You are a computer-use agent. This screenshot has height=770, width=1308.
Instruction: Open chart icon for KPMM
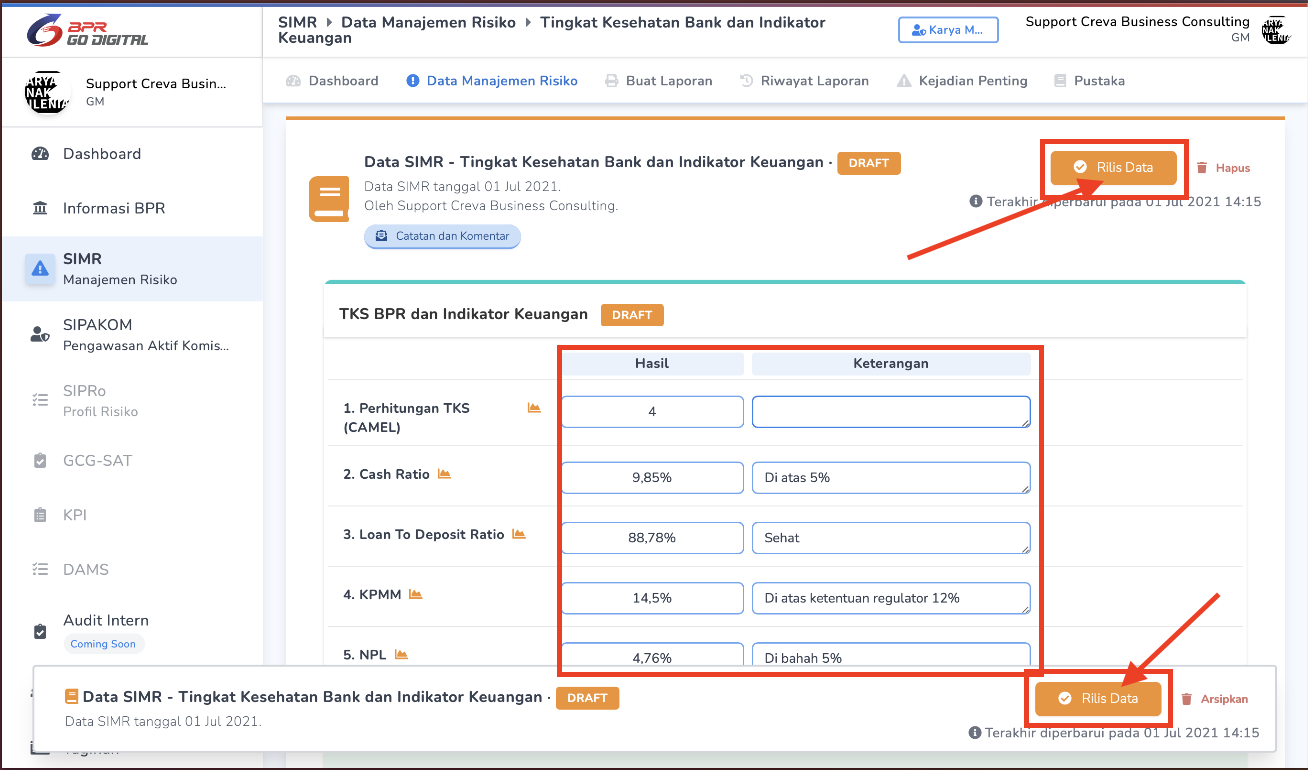[415, 594]
